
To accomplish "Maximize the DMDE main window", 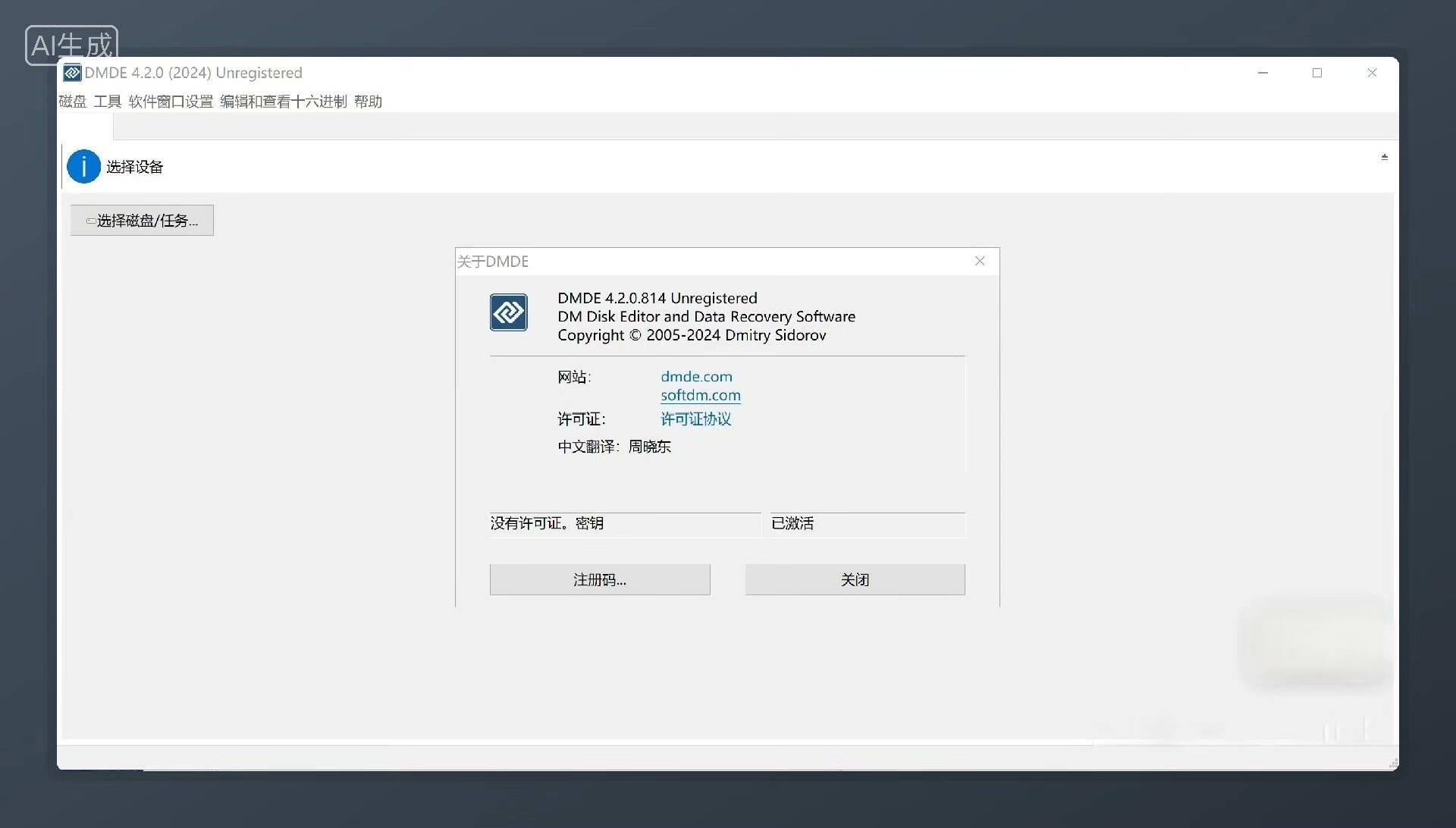I will click(1317, 73).
